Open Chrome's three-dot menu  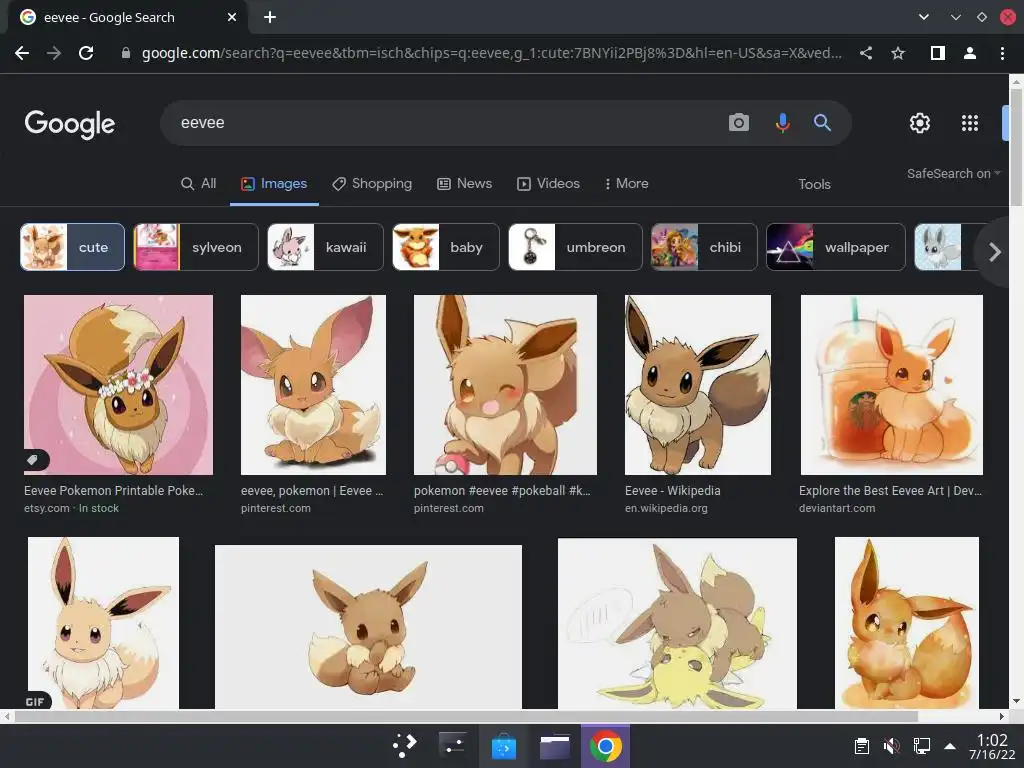[x=1002, y=53]
